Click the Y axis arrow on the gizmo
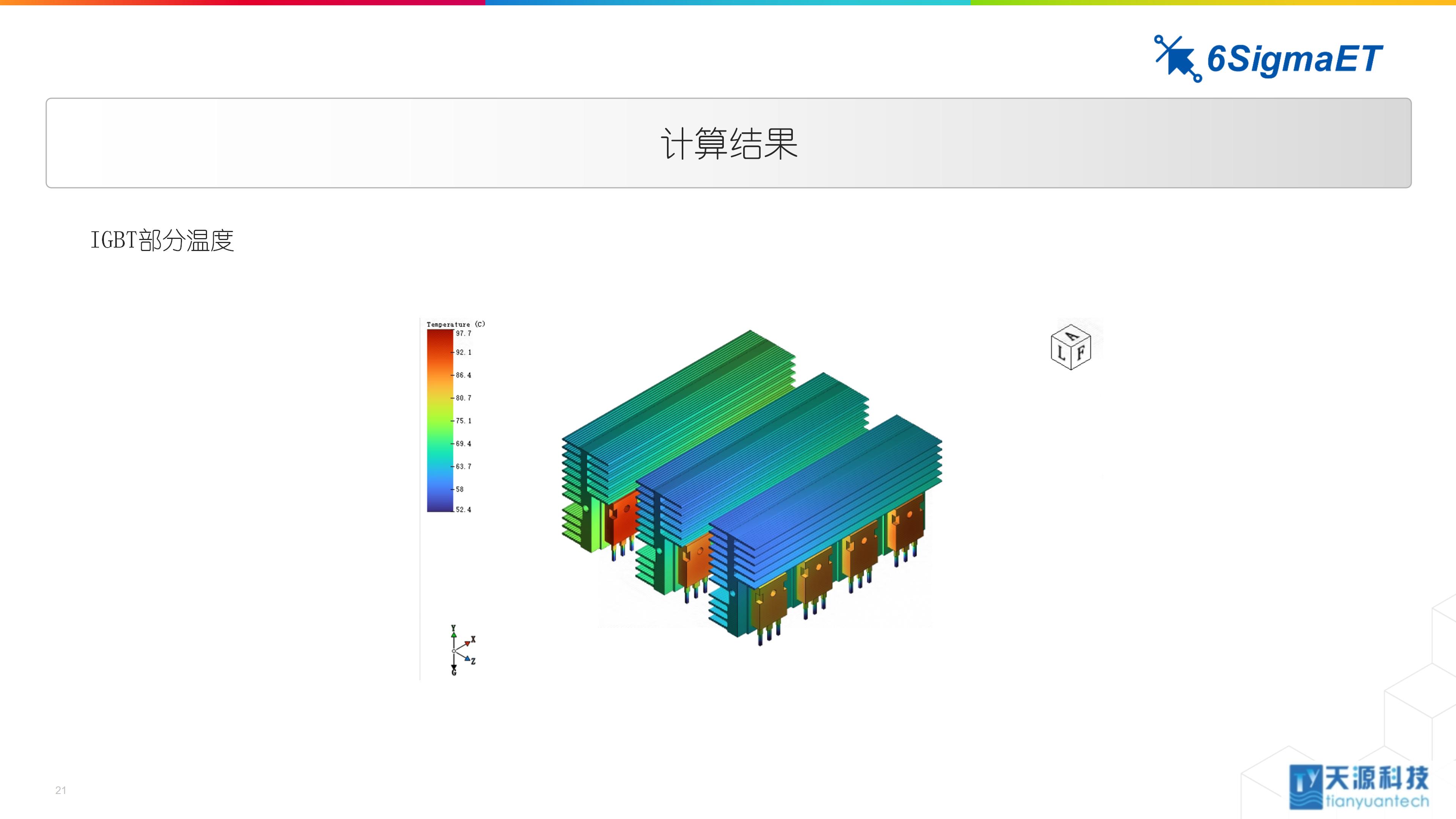Screen dimensions: 1456x819 click(x=455, y=635)
